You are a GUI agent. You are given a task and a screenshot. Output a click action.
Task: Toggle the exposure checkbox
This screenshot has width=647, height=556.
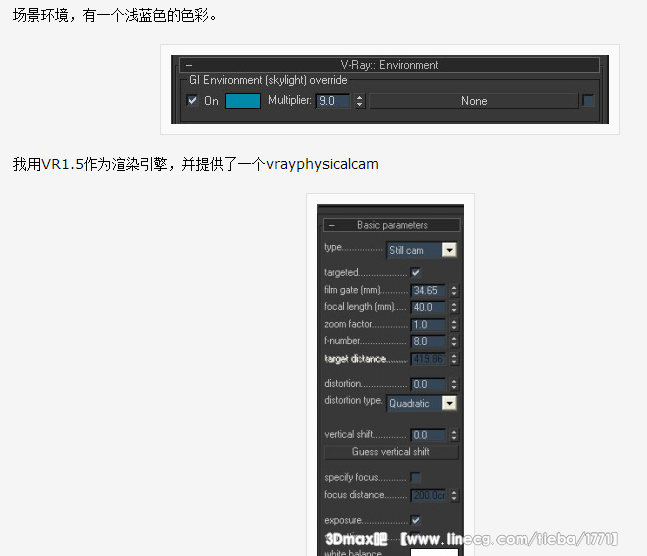(416, 520)
